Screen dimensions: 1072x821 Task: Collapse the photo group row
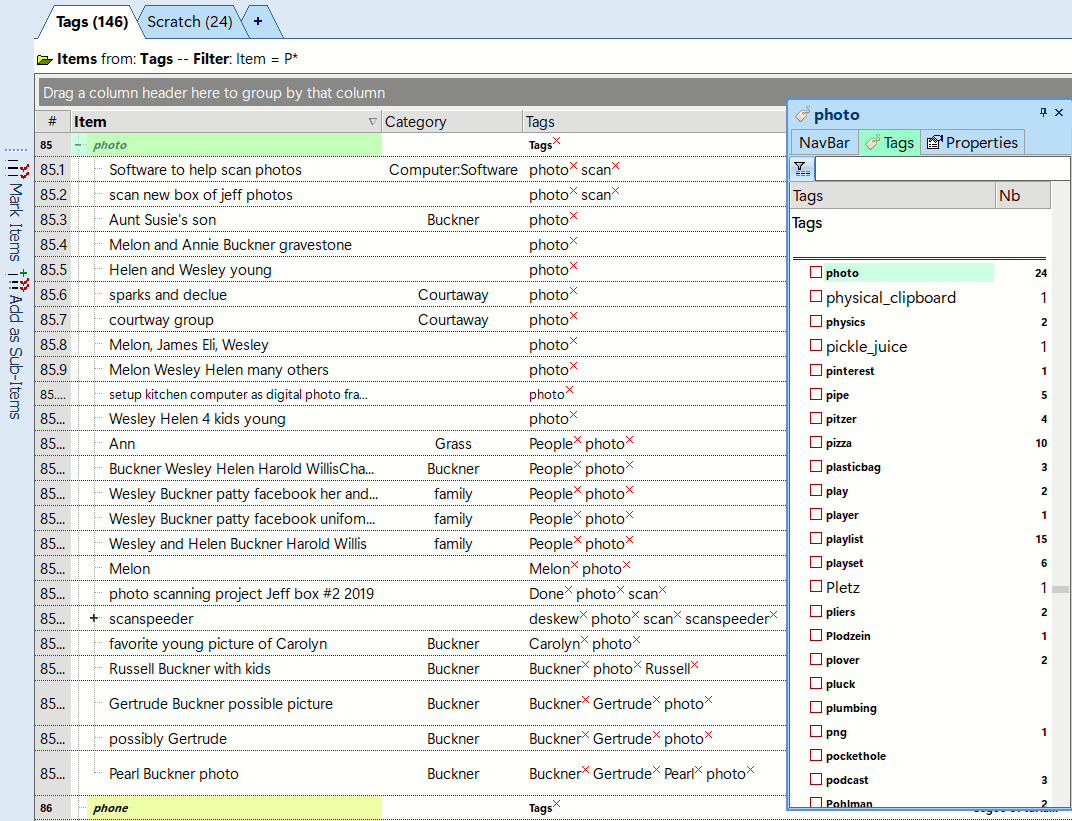pos(79,145)
